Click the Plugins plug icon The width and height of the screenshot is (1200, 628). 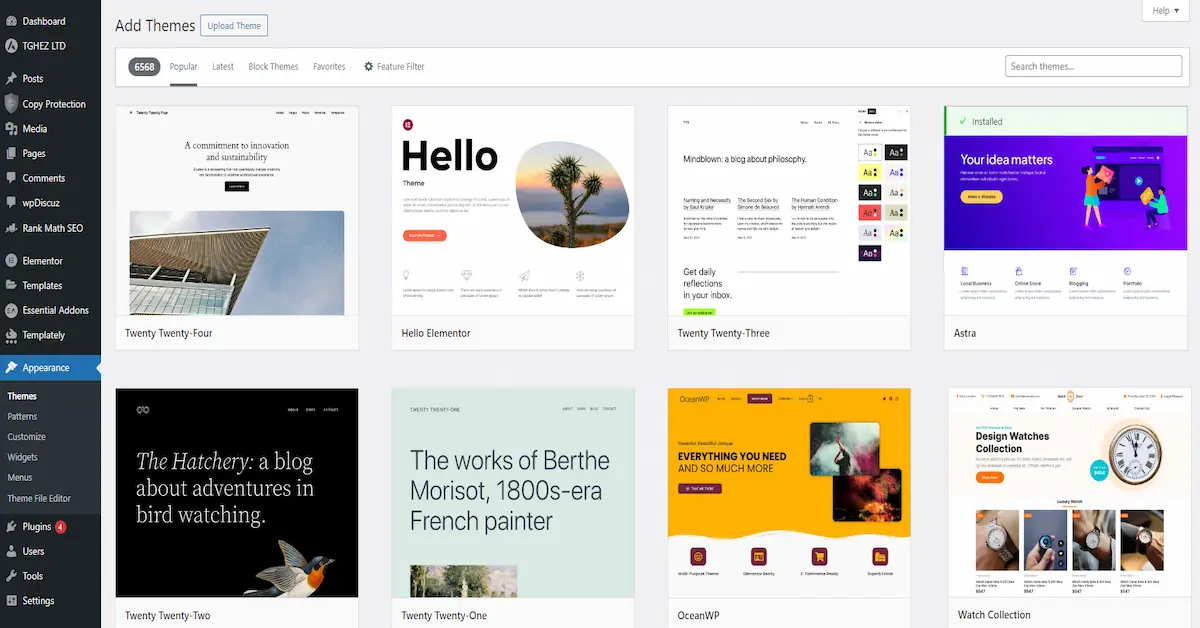coord(11,527)
